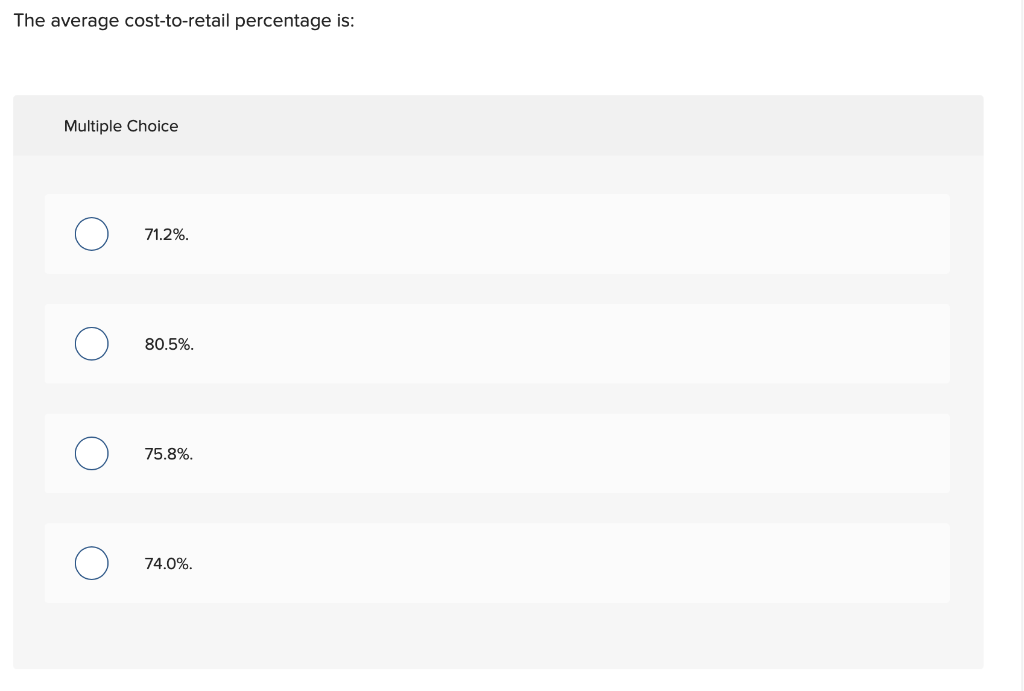Screen dimensions: 1024x691
Task: Click the Multiple Choice header
Action: click(x=121, y=126)
